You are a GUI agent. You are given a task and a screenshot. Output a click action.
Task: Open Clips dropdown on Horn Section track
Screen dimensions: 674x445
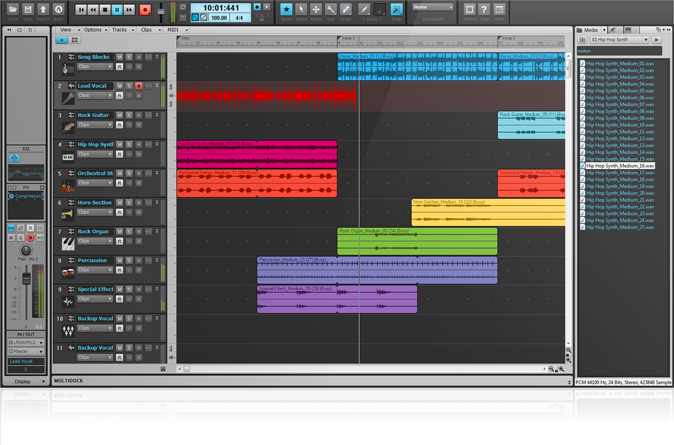(95, 212)
